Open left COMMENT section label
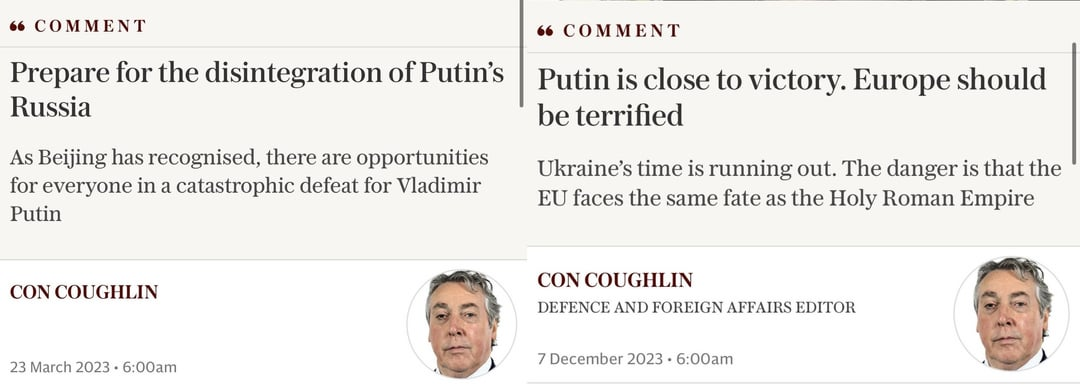The height and width of the screenshot is (387, 1080). coord(90,26)
